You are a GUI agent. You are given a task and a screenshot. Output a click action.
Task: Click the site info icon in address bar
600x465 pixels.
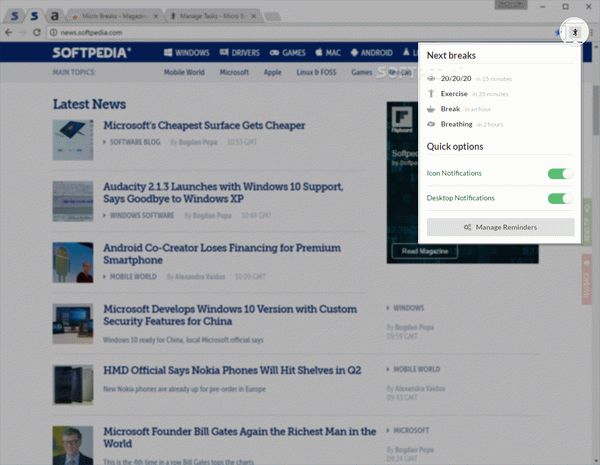(x=54, y=33)
